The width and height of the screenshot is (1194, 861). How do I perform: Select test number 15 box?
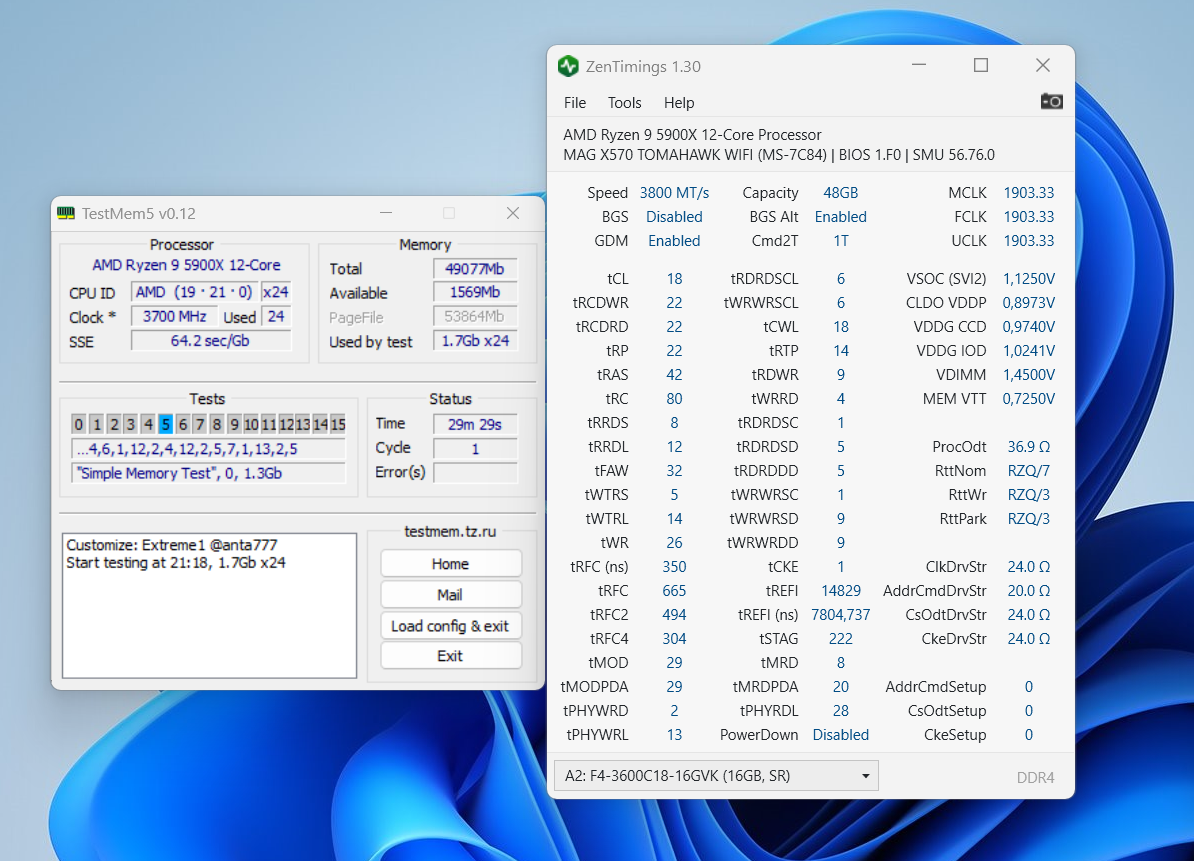338,424
